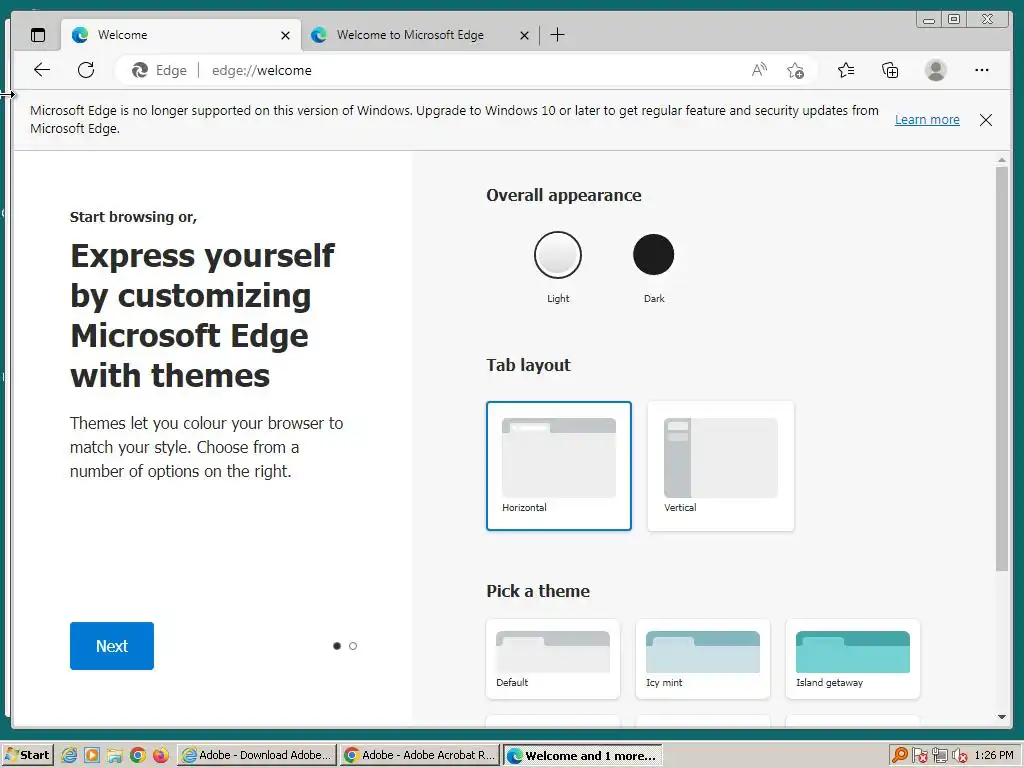The image size is (1024, 768).
Task: Close the Welcome to Microsoft Edge tab
Action: tap(524, 35)
